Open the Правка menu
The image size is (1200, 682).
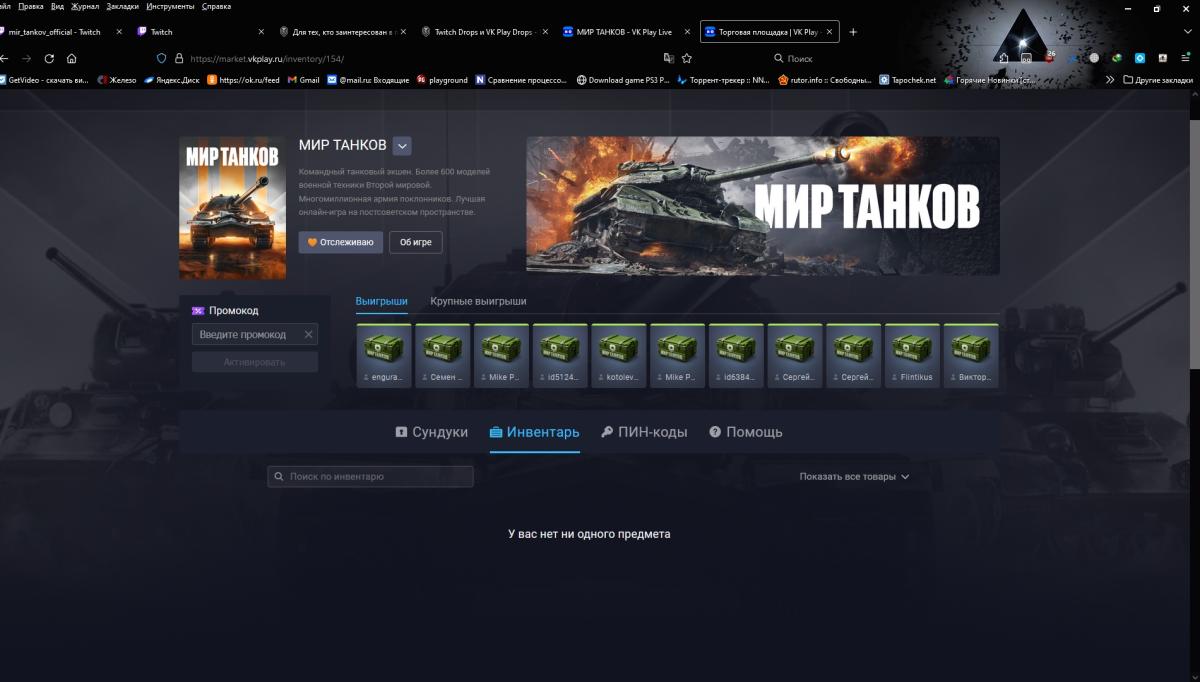coord(31,6)
